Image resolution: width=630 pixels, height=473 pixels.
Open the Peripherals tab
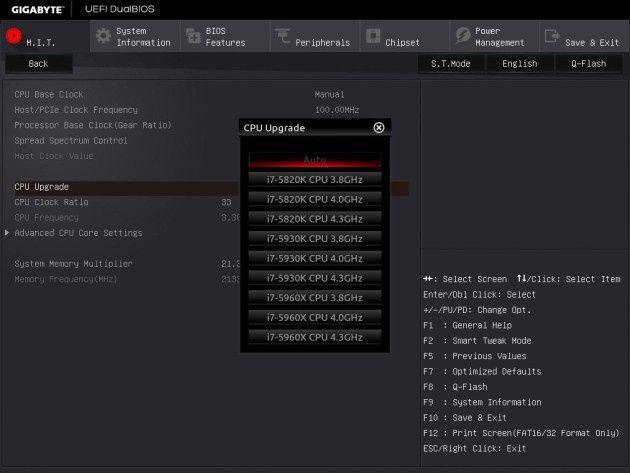(x=314, y=37)
